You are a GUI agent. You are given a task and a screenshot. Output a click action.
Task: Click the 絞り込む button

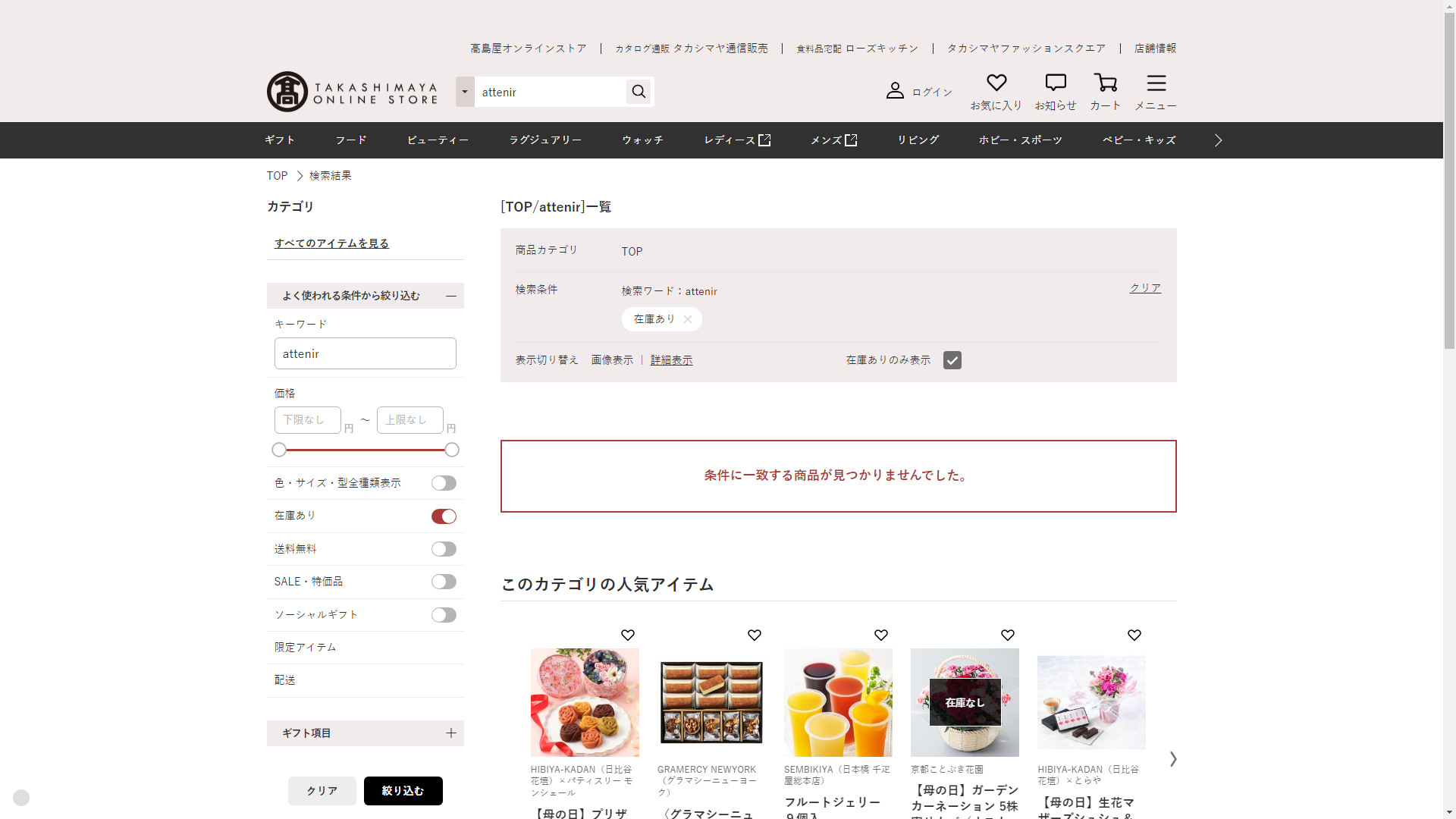pos(403,791)
